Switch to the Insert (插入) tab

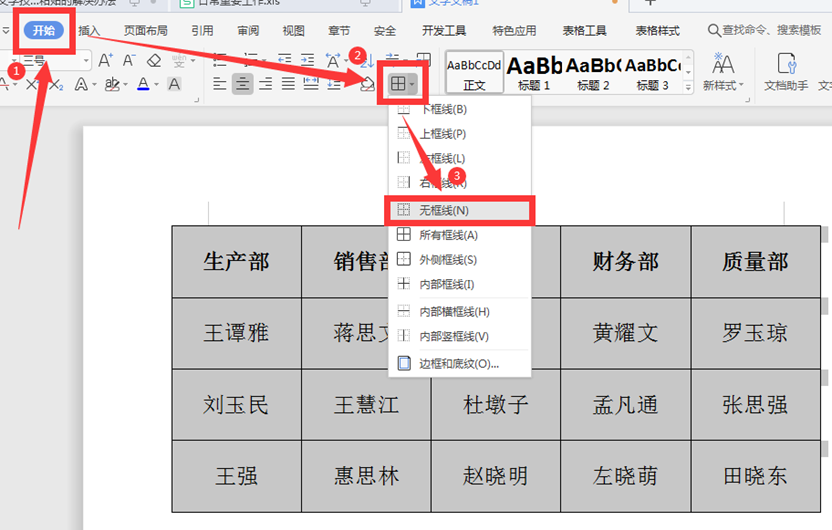(89, 30)
